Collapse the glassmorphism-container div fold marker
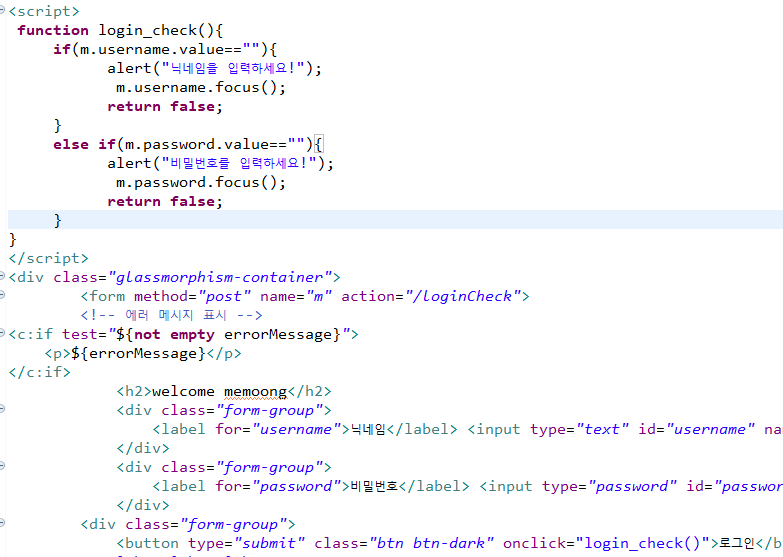Image resolution: width=783 pixels, height=557 pixels. 2,275
